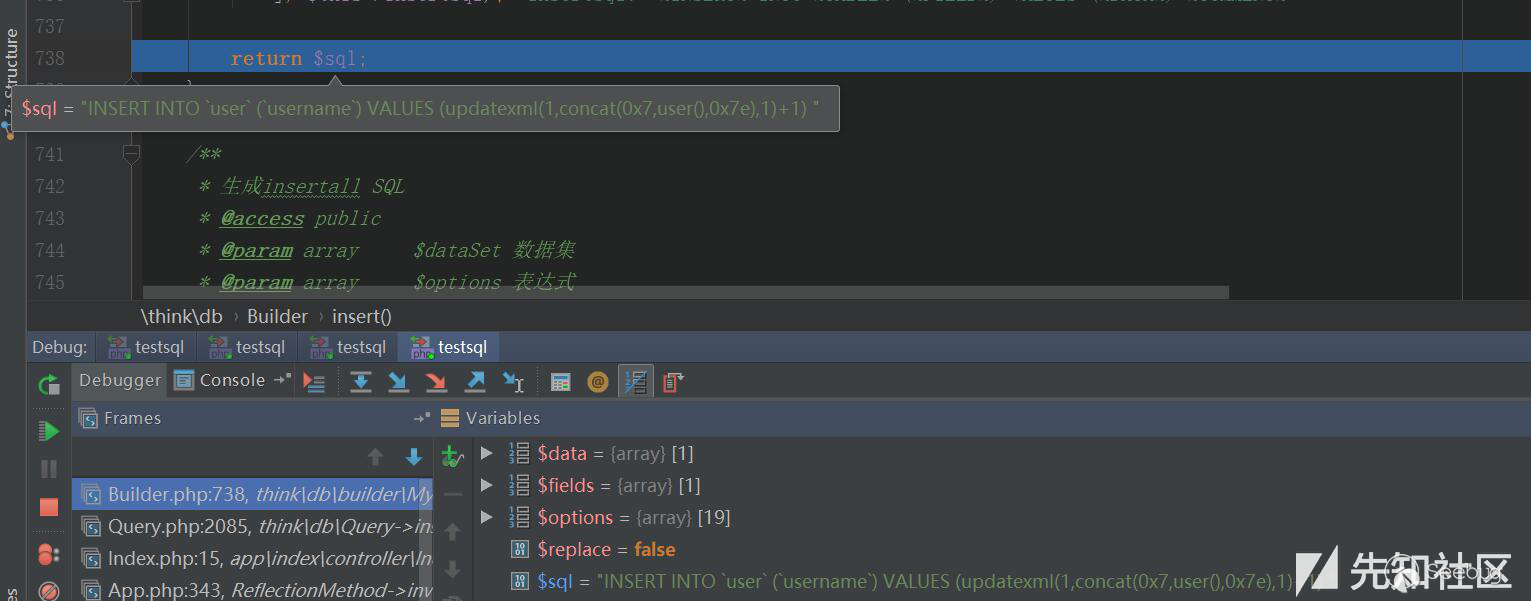
Task: Click the Step Out icon
Action: tap(475, 381)
